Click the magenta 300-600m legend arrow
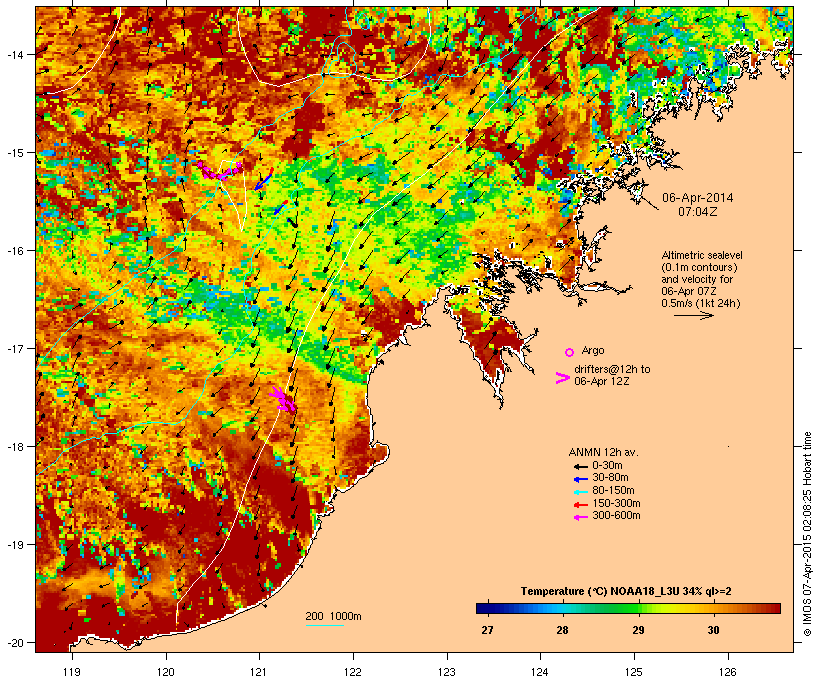Viewport: 820px width, 680px height. (580, 517)
